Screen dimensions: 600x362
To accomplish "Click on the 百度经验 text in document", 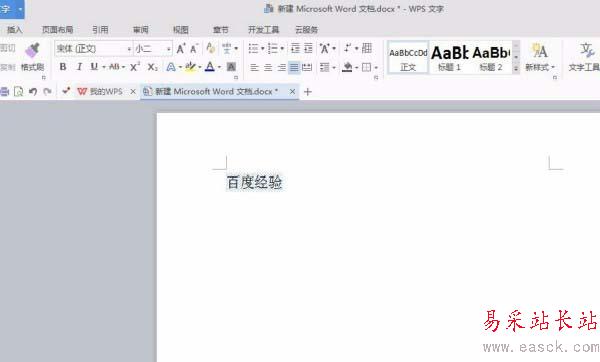I will (254, 182).
